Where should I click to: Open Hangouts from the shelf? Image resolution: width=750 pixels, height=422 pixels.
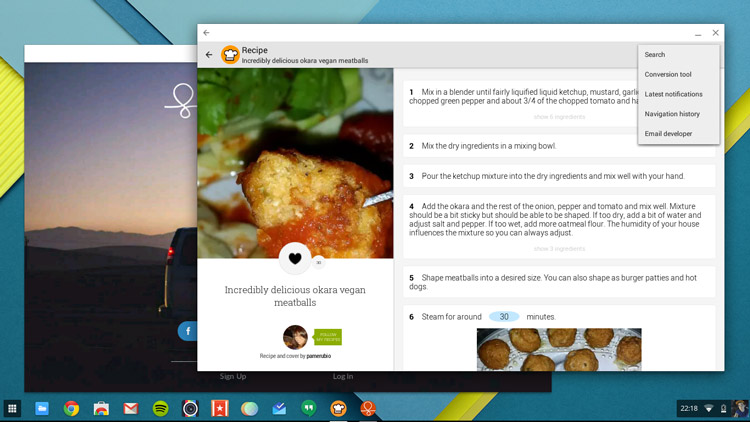click(x=309, y=408)
